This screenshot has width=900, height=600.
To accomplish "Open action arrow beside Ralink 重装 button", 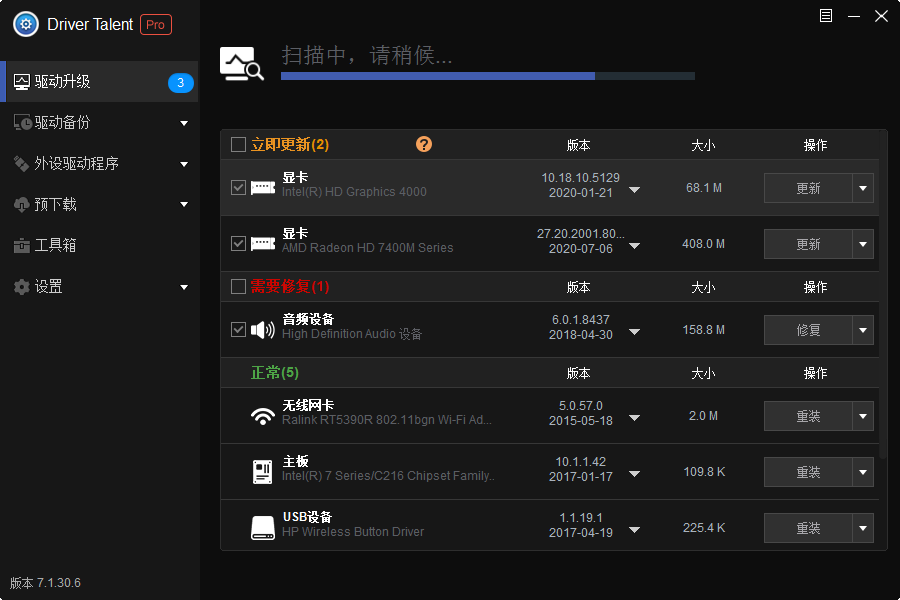I will coord(863,416).
